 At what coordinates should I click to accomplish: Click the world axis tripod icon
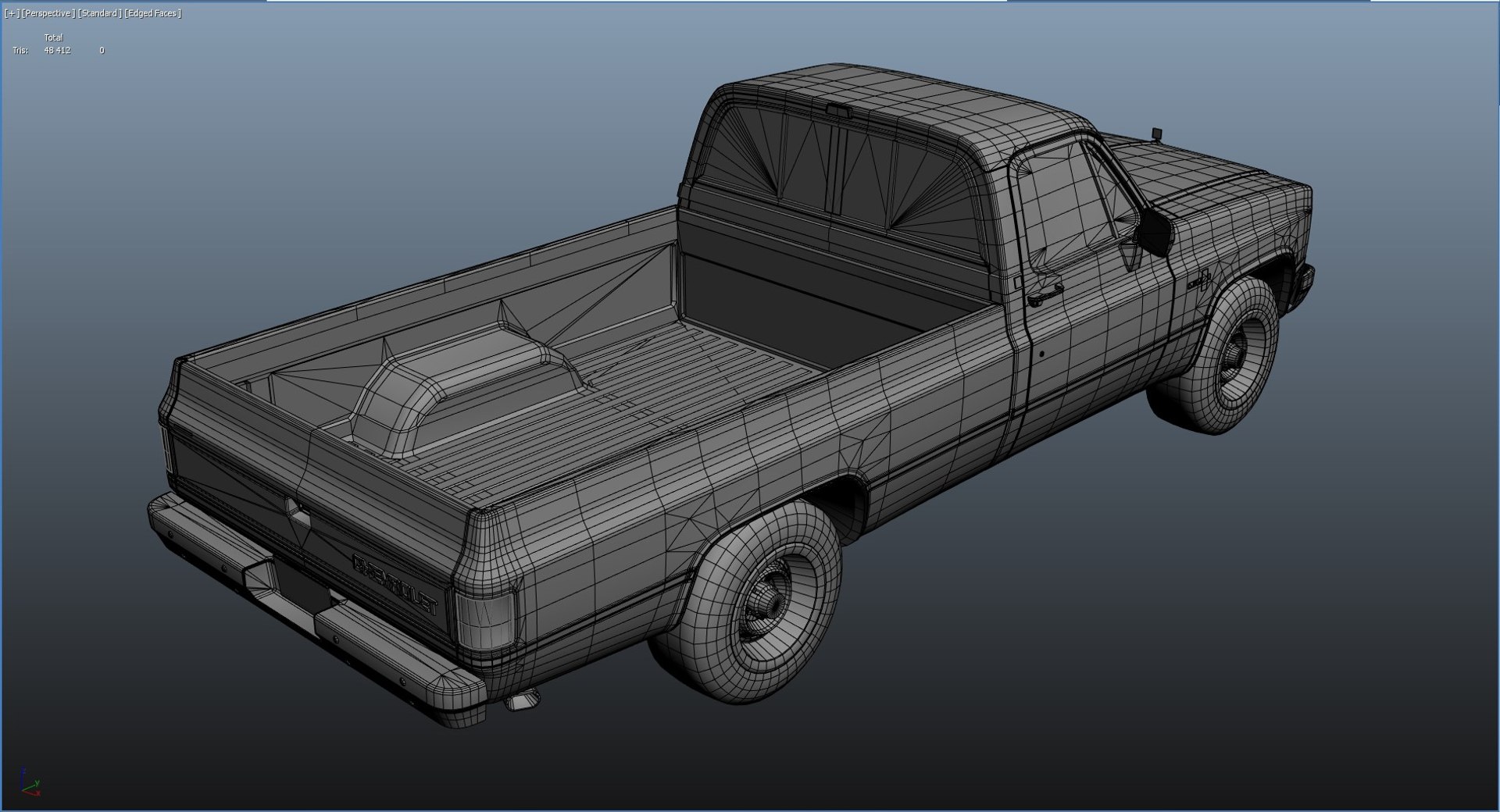pyautogui.click(x=30, y=782)
